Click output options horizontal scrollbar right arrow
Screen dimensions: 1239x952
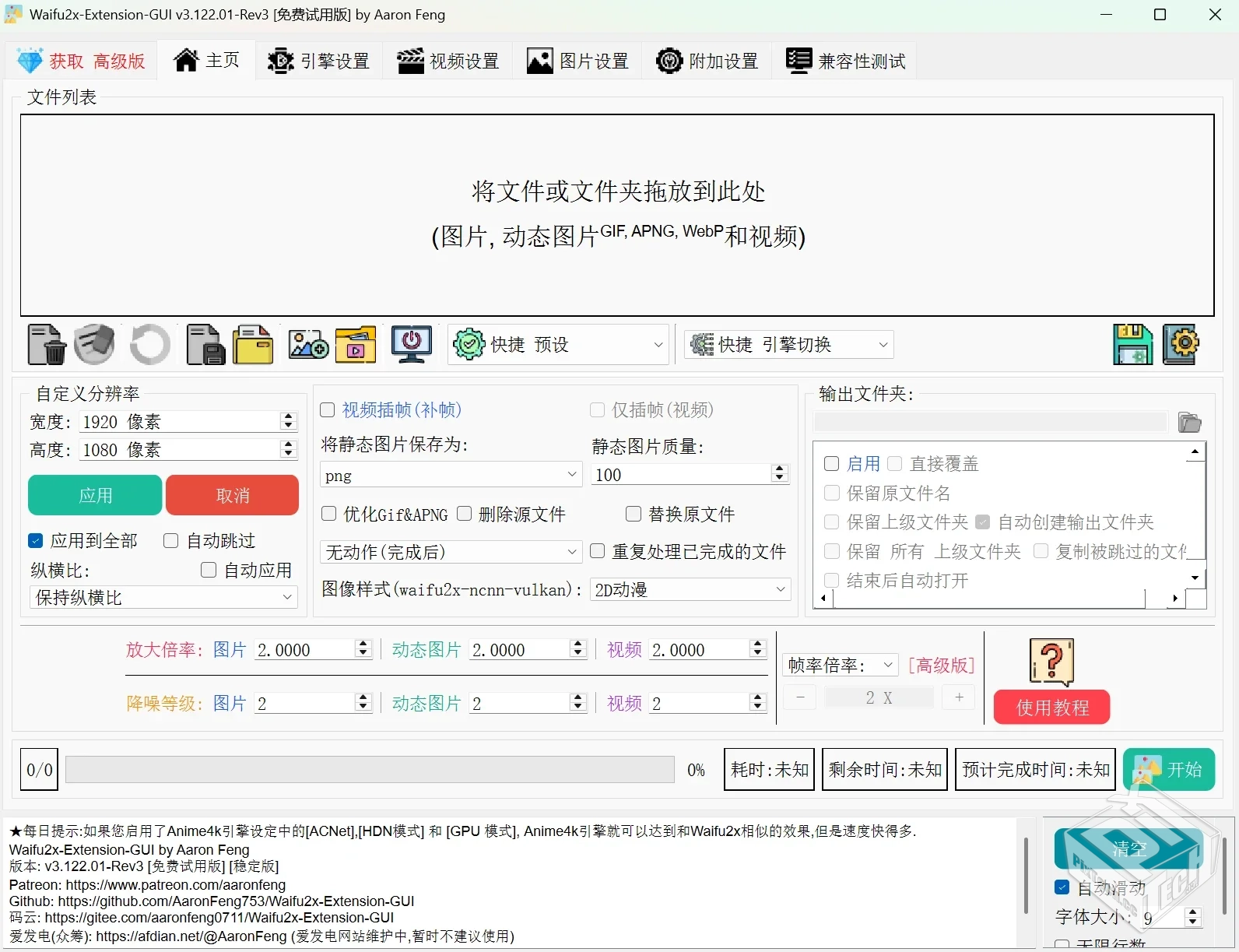click(1175, 598)
